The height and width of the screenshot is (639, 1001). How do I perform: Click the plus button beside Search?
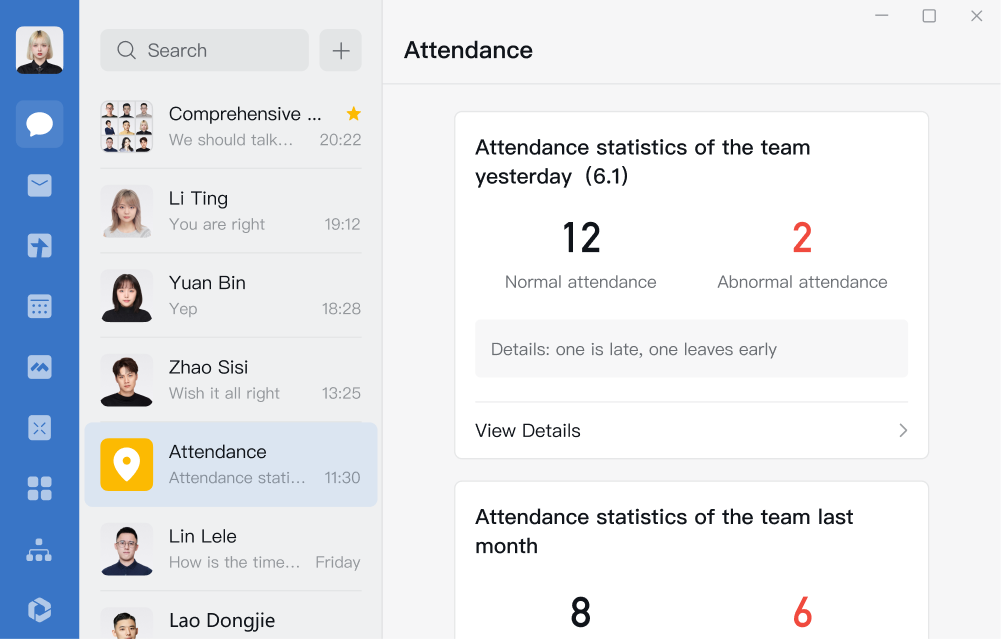(340, 50)
